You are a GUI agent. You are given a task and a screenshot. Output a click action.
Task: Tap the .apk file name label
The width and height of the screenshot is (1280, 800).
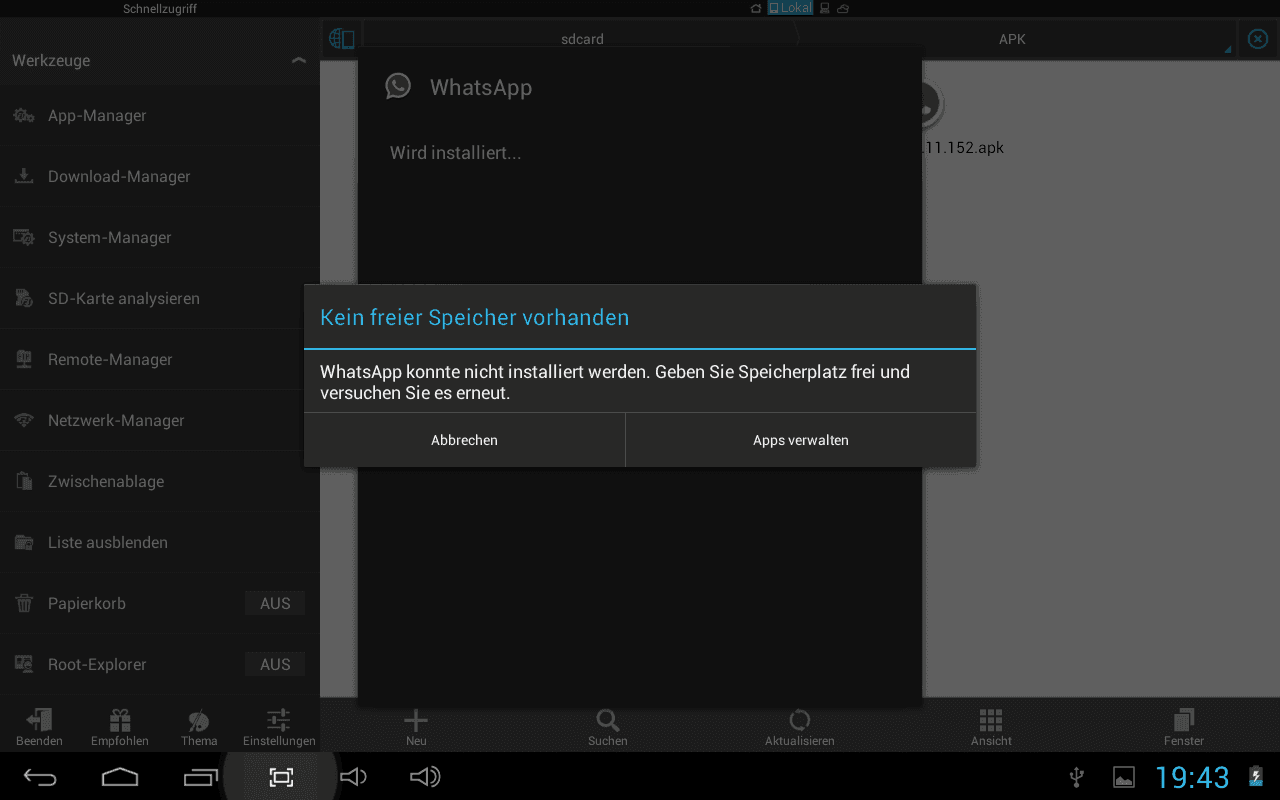pyautogui.click(x=963, y=148)
